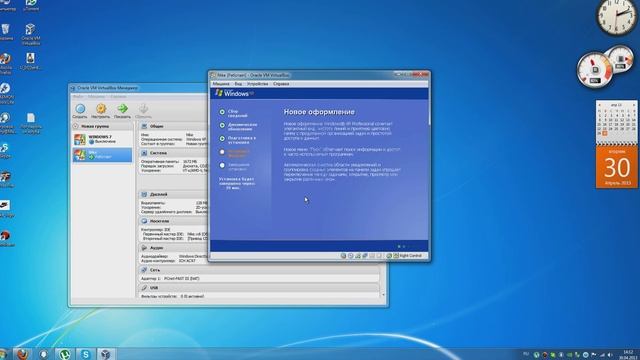
Task: Click the month calendar grid gadget
Action: pyautogui.click(x=616, y=121)
